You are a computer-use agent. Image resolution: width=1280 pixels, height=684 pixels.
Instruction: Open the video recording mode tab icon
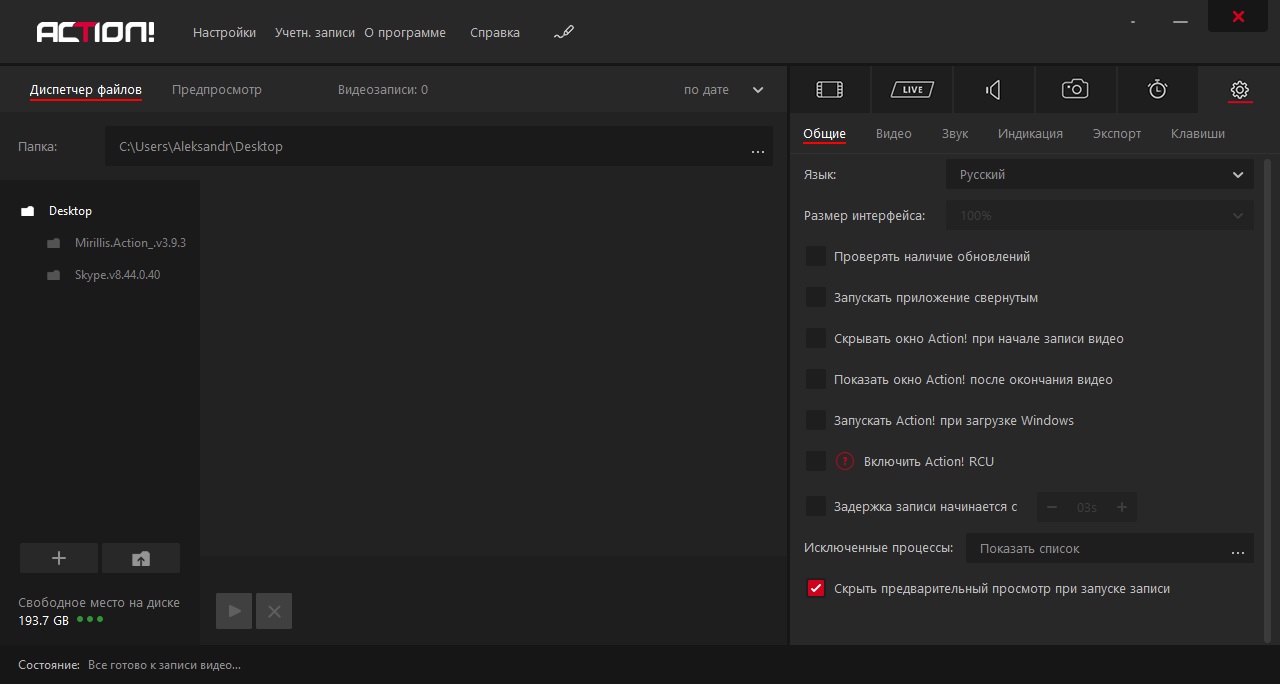pos(829,90)
